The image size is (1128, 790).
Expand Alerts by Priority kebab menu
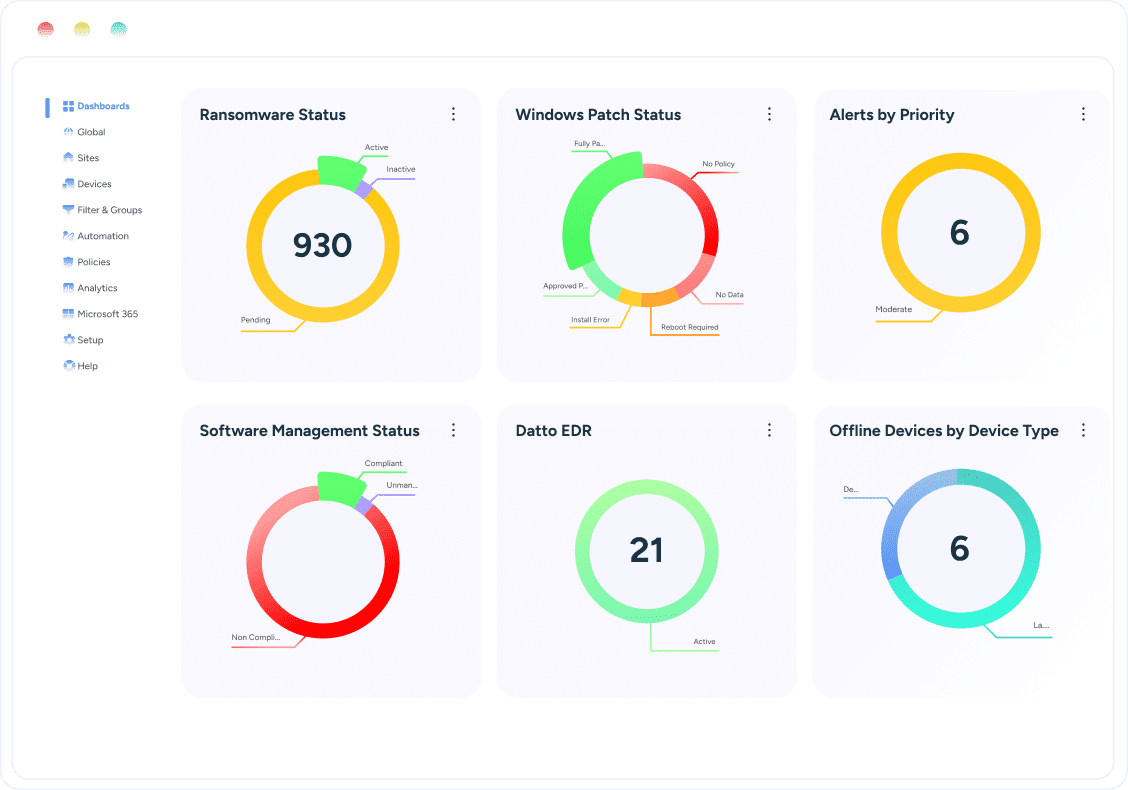click(x=1083, y=115)
